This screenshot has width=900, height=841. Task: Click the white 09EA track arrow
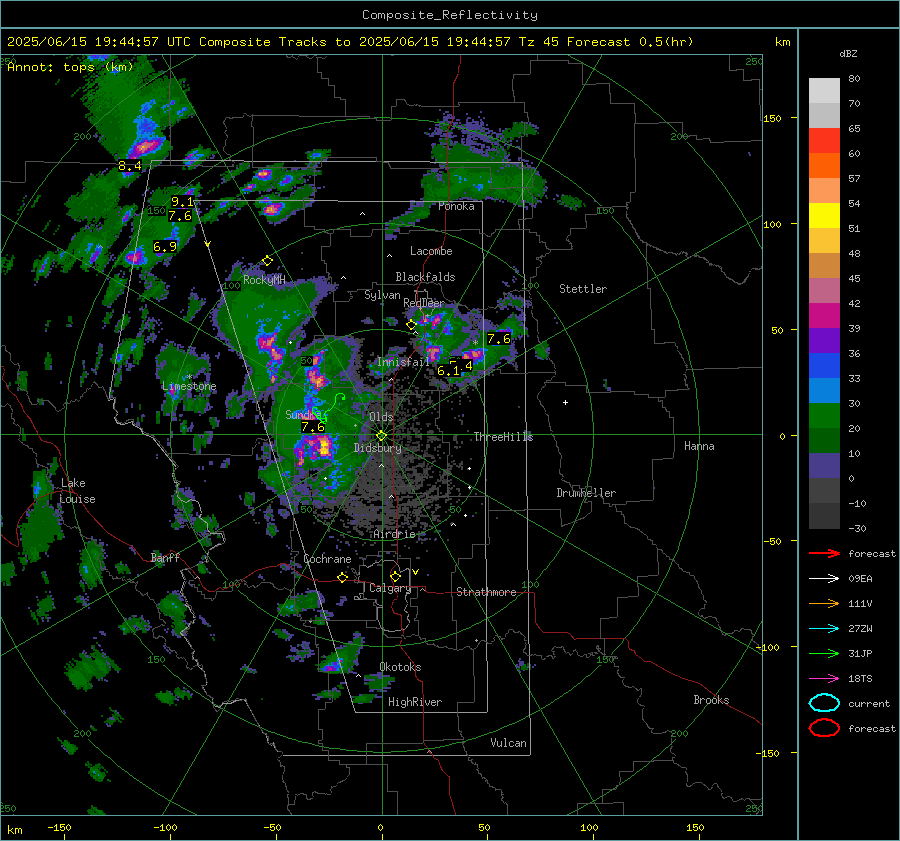(824, 579)
